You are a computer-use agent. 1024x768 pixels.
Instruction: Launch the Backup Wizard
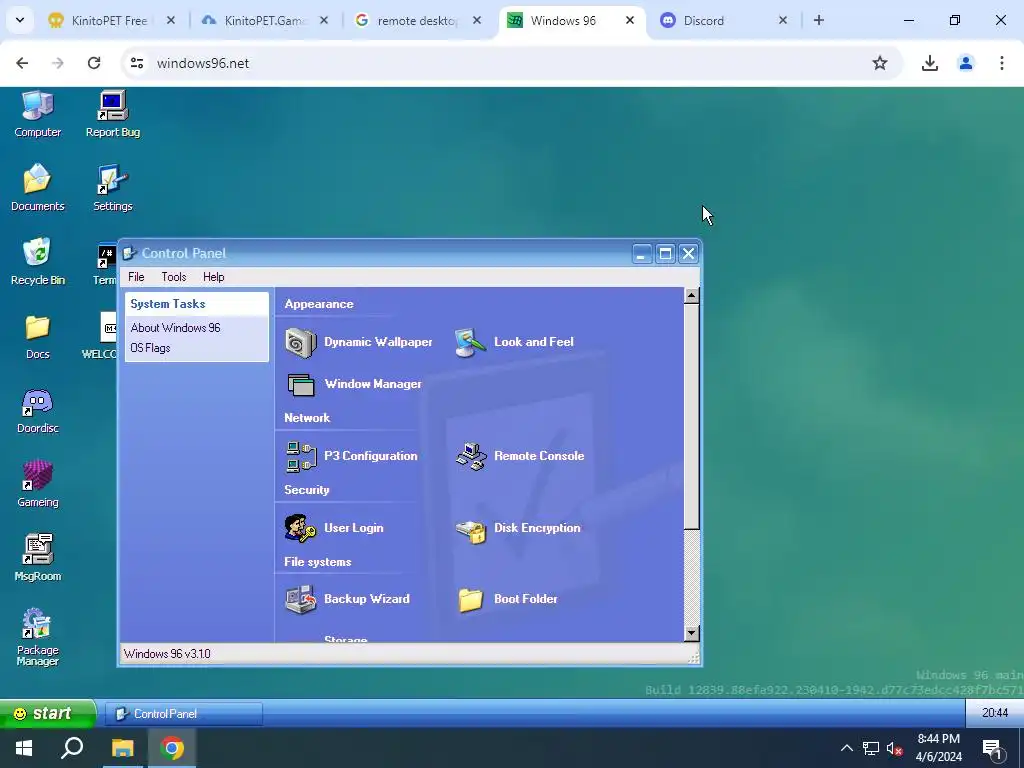(347, 599)
